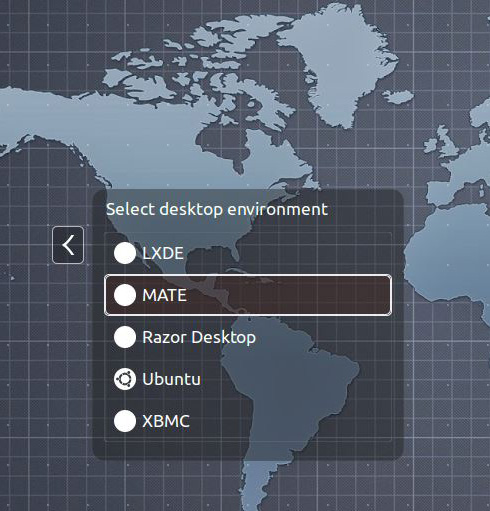This screenshot has width=490, height=511.
Task: Choose the MATE text label
Action: [164, 295]
